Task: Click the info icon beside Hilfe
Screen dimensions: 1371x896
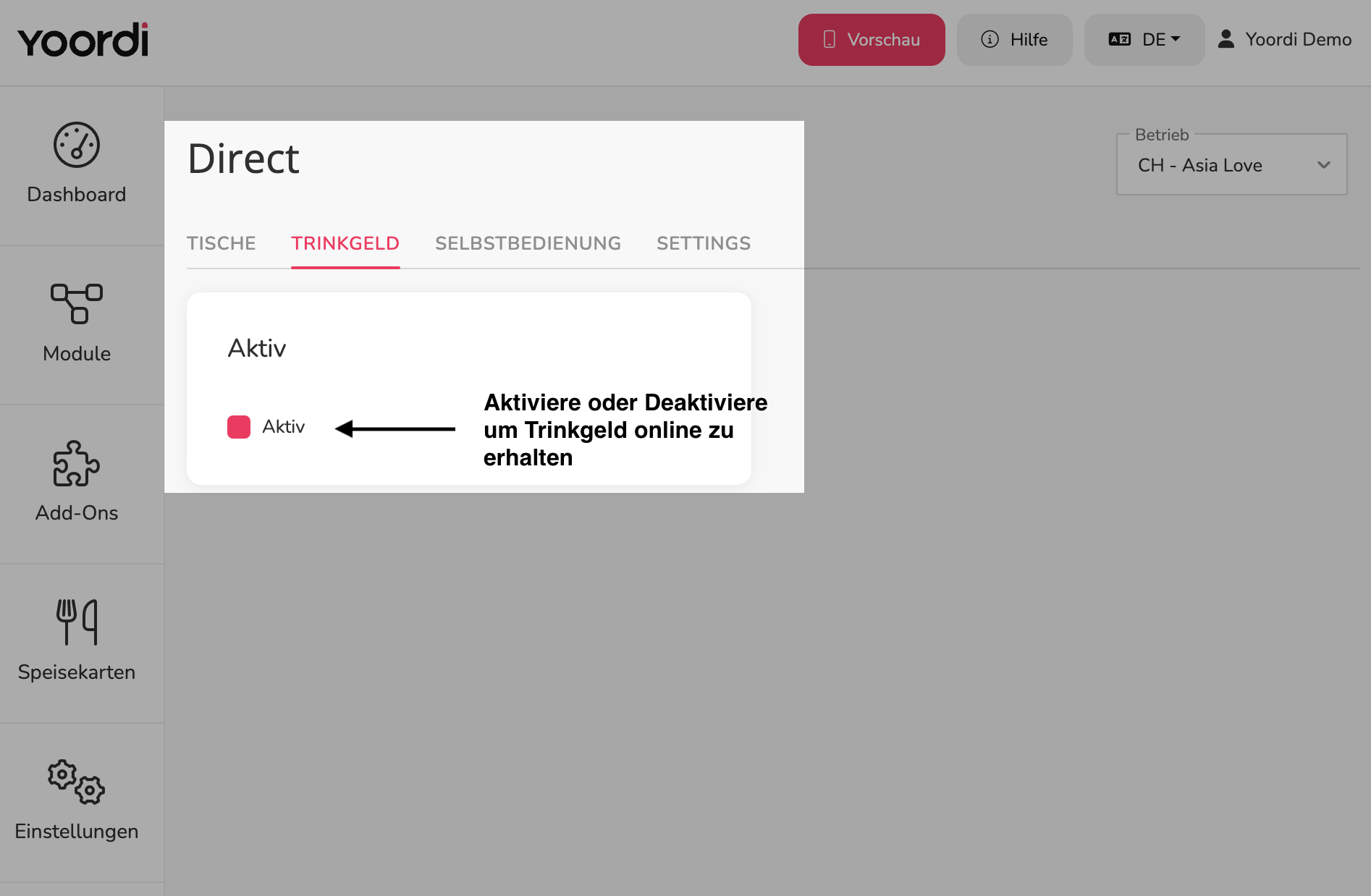Action: pyautogui.click(x=990, y=39)
